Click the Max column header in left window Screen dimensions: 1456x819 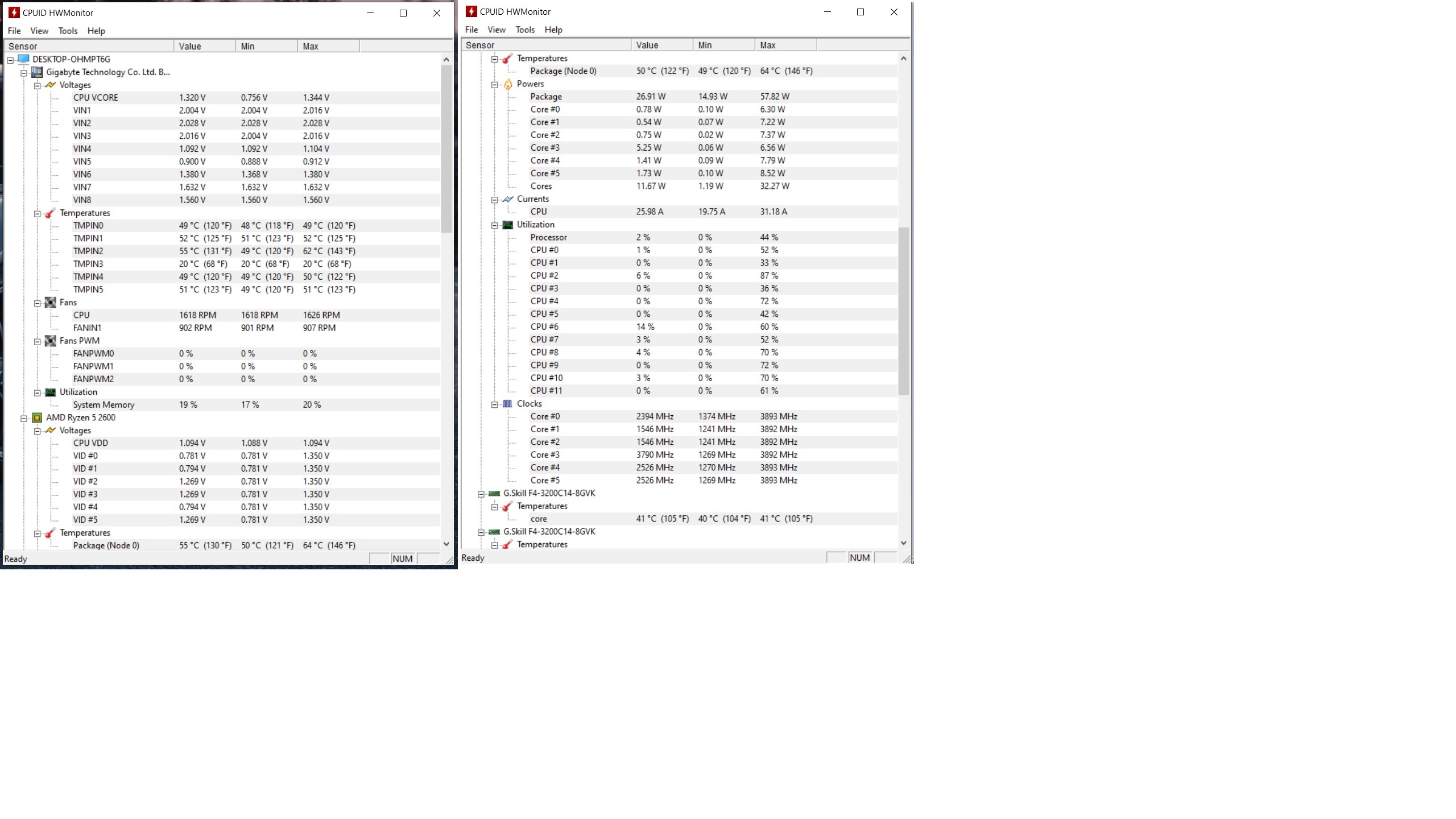click(x=328, y=46)
